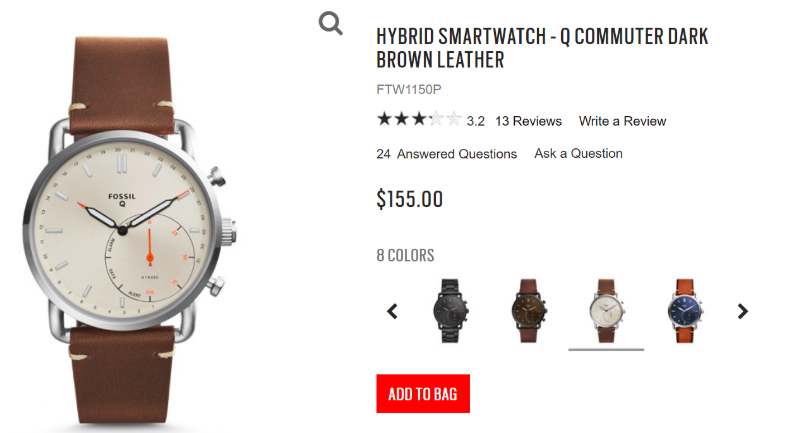This screenshot has width=787, height=433.
Task: Click the Hybrid Smartwatch product title
Action: [542, 48]
